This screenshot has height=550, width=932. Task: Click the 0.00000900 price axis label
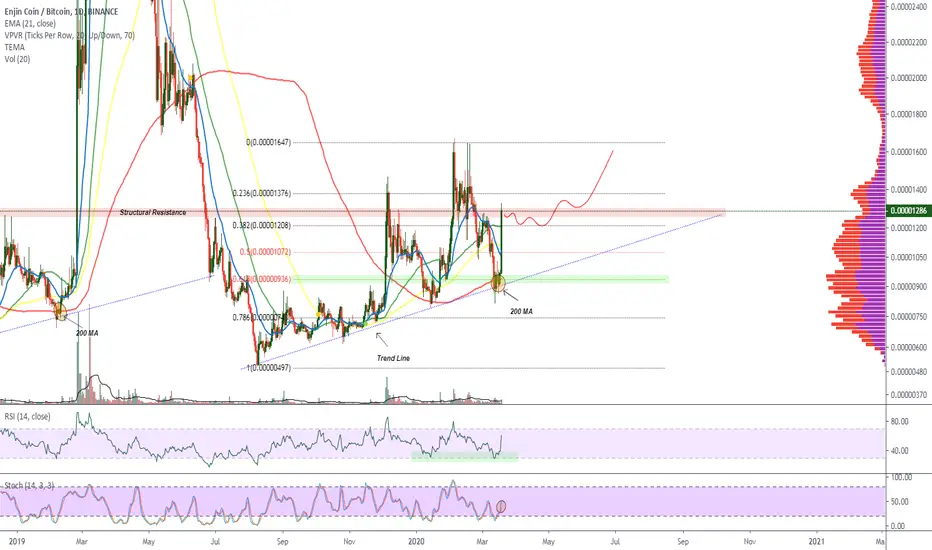click(909, 287)
